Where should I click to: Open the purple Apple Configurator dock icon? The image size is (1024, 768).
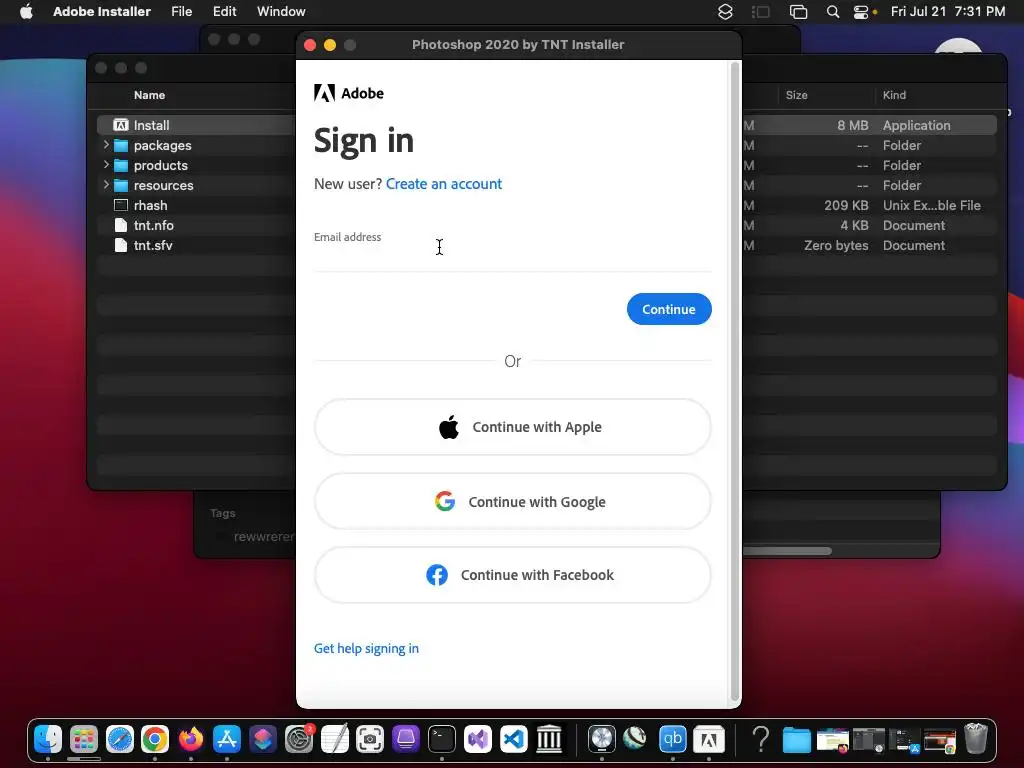click(x=406, y=739)
